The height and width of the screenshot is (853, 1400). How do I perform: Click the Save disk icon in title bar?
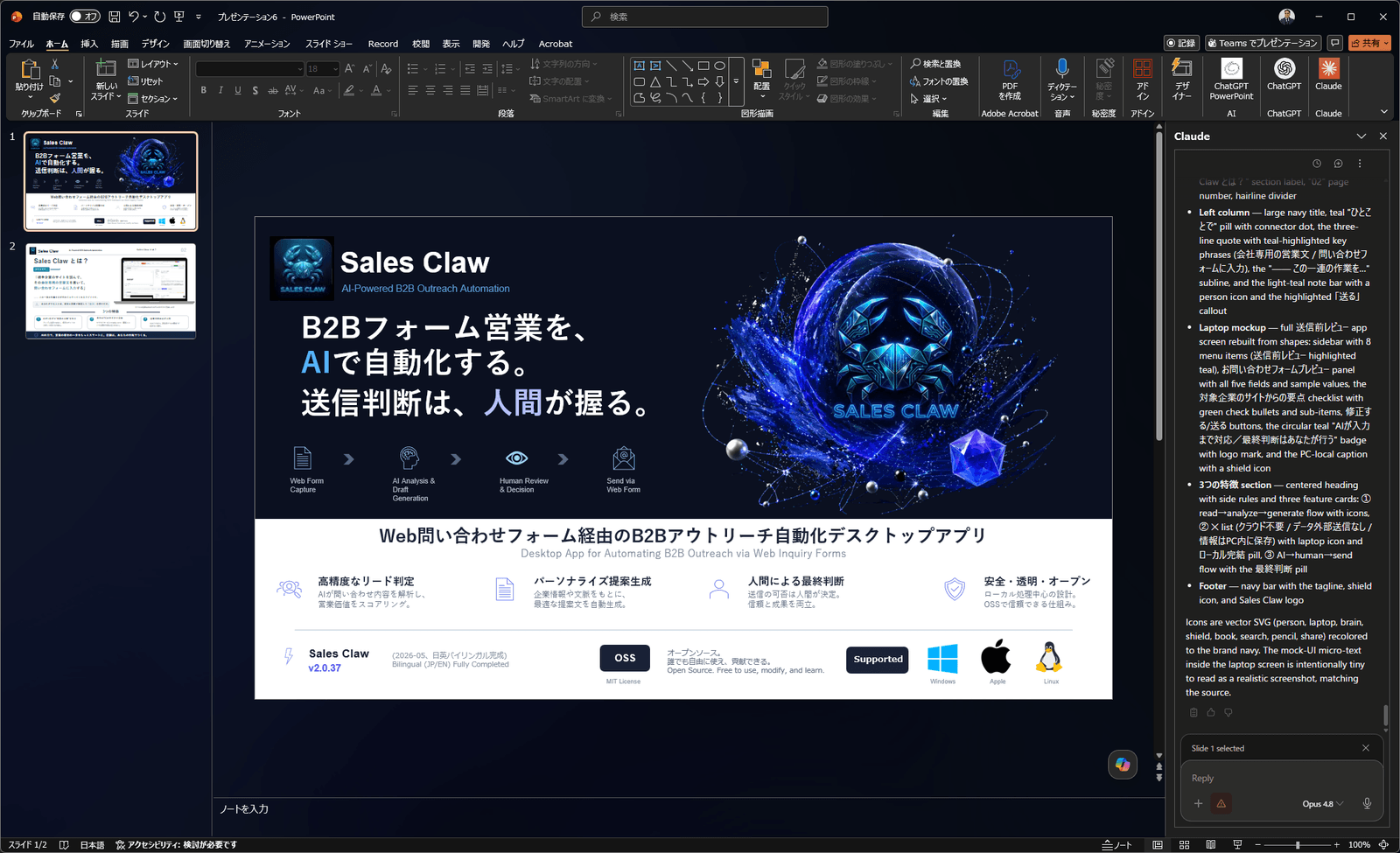115,17
